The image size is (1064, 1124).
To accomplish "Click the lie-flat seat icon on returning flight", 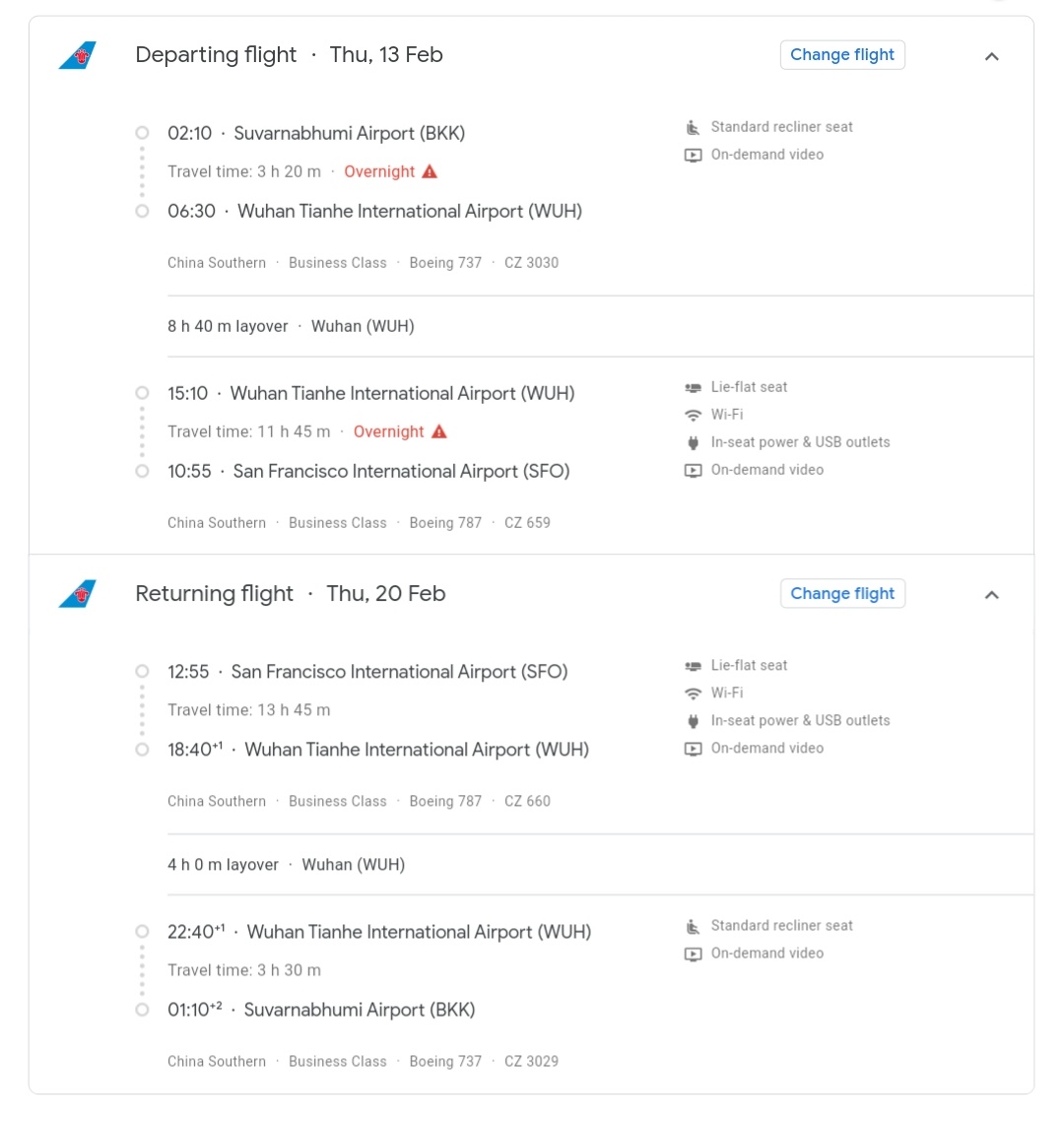I will click(693, 666).
